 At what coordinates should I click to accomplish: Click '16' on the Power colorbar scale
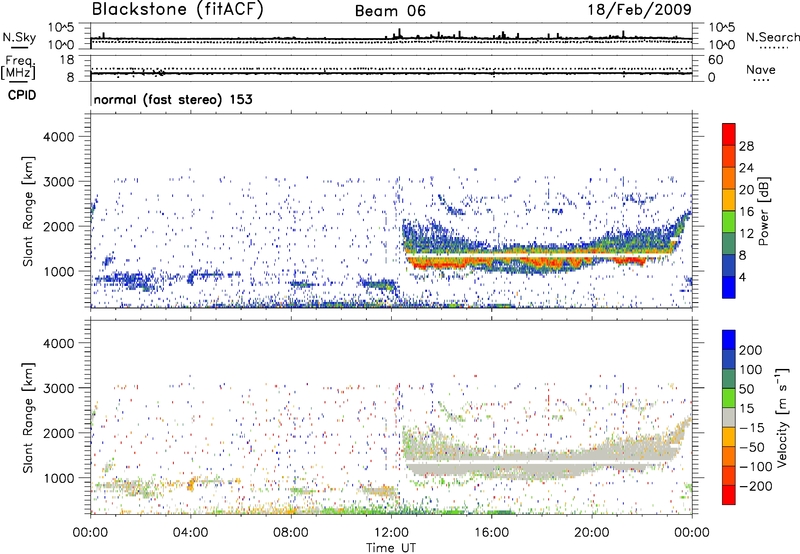click(x=746, y=212)
